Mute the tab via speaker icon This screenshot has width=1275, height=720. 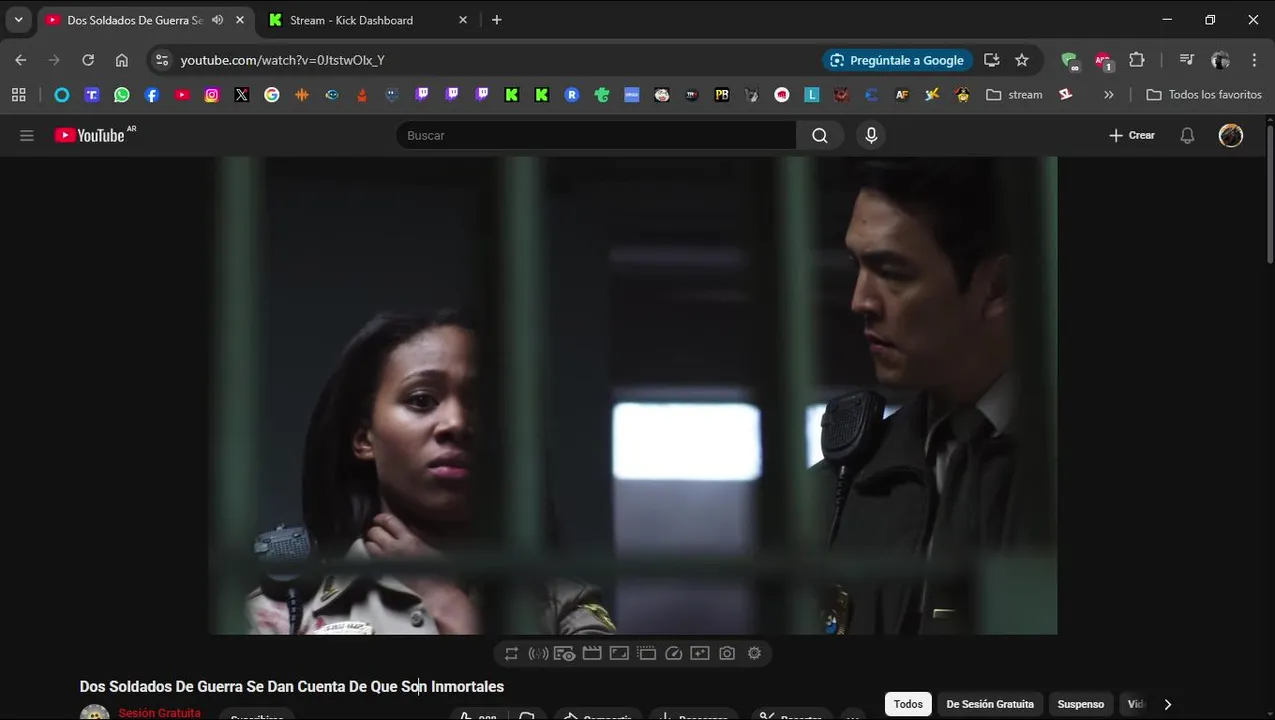(x=217, y=20)
